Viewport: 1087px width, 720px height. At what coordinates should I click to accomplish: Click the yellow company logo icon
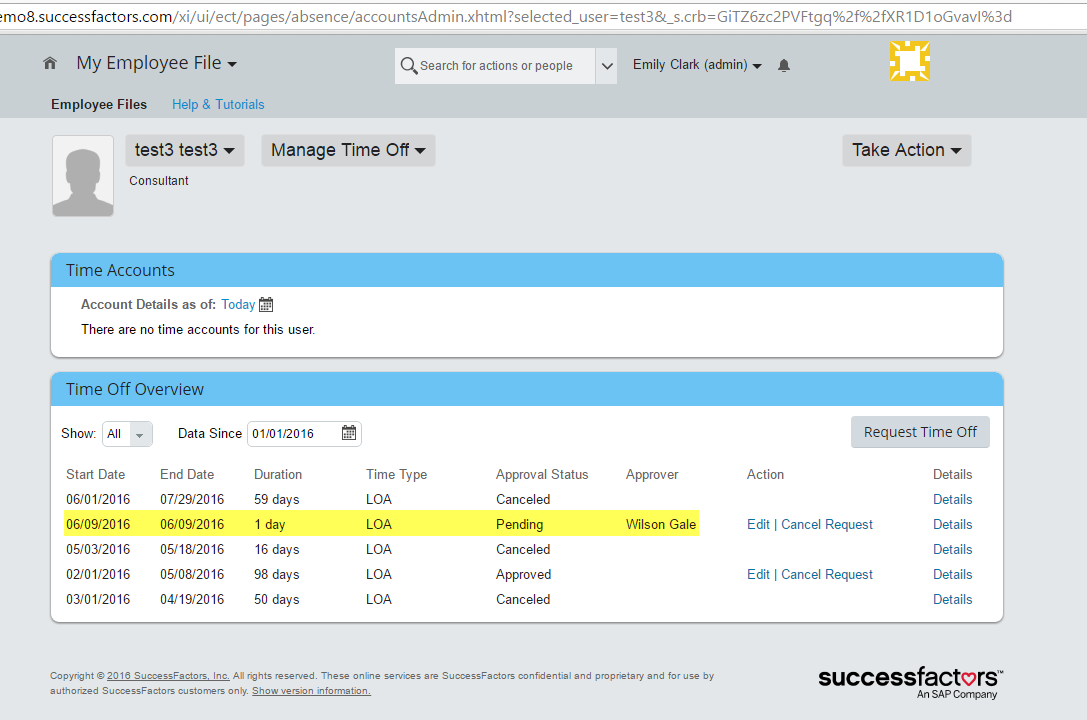point(910,61)
